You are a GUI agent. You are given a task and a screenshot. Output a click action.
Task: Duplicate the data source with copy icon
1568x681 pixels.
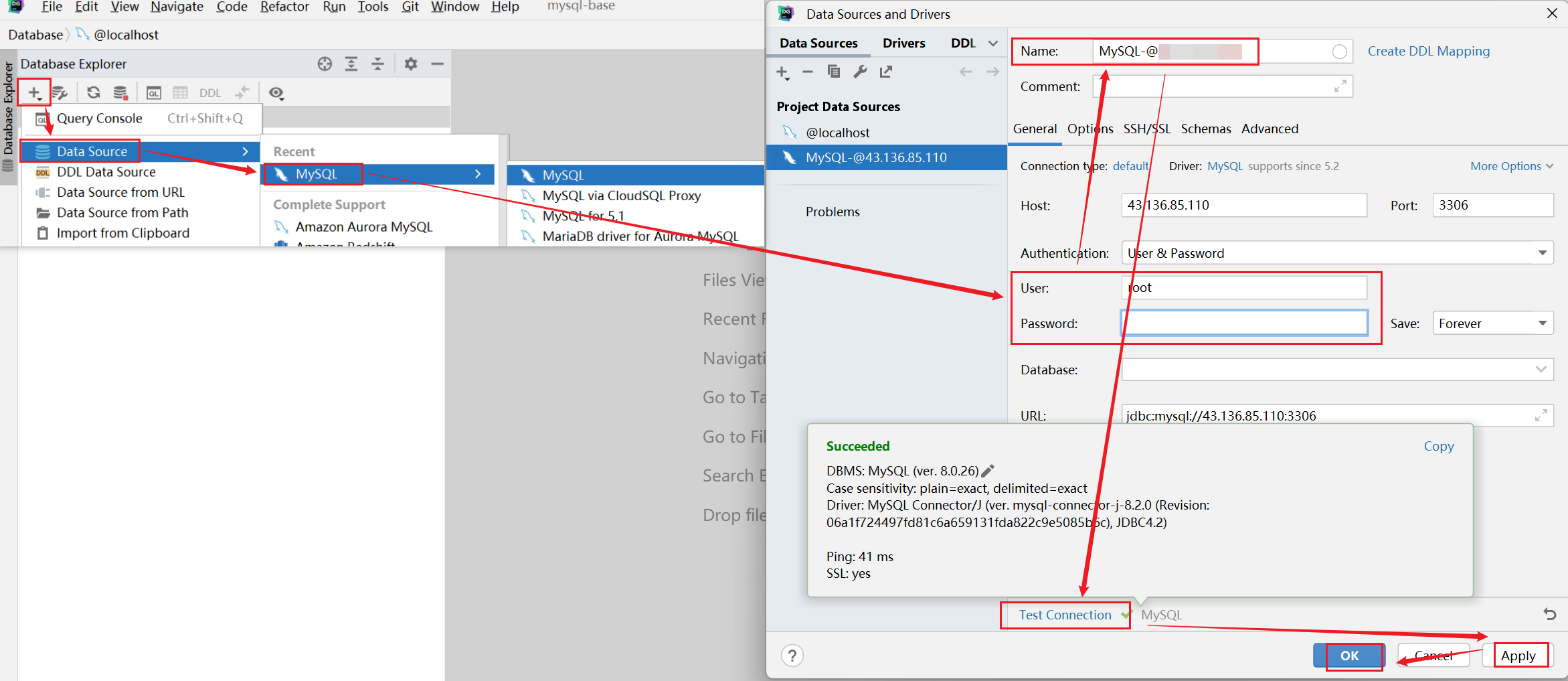(x=834, y=71)
